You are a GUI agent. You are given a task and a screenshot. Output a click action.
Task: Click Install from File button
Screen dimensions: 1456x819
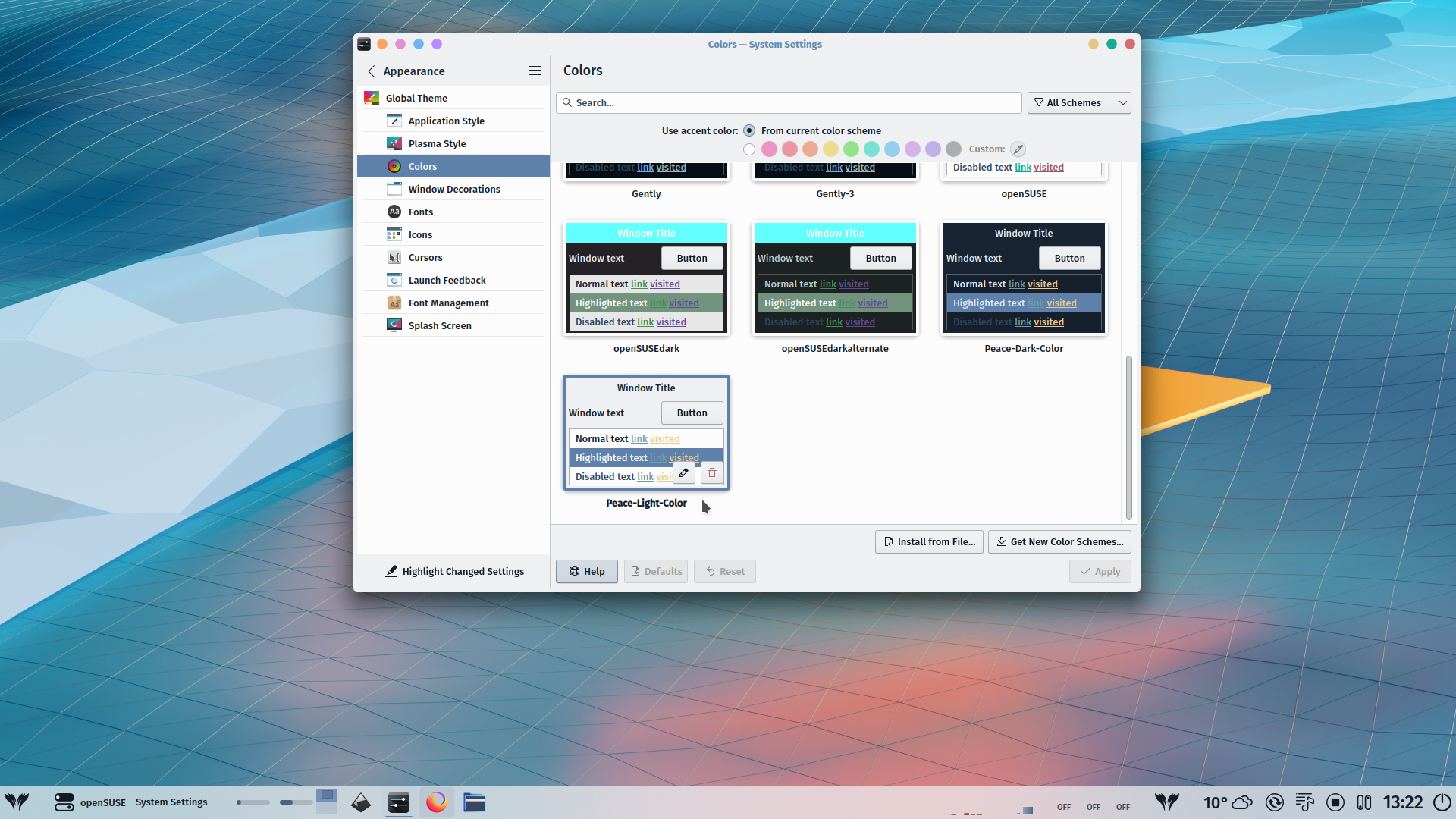pyautogui.click(x=929, y=541)
